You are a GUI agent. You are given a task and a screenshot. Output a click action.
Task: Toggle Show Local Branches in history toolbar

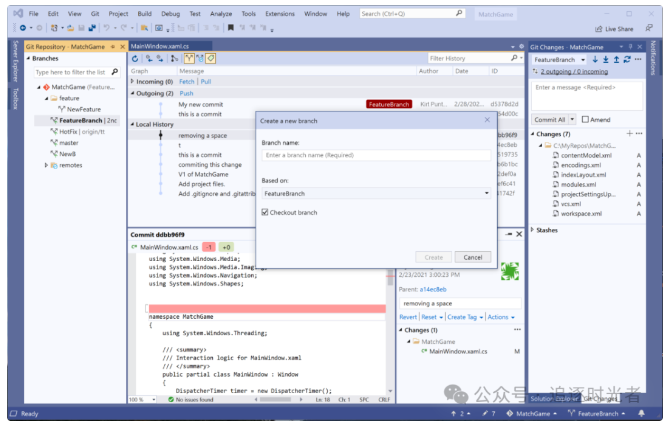coord(189,59)
